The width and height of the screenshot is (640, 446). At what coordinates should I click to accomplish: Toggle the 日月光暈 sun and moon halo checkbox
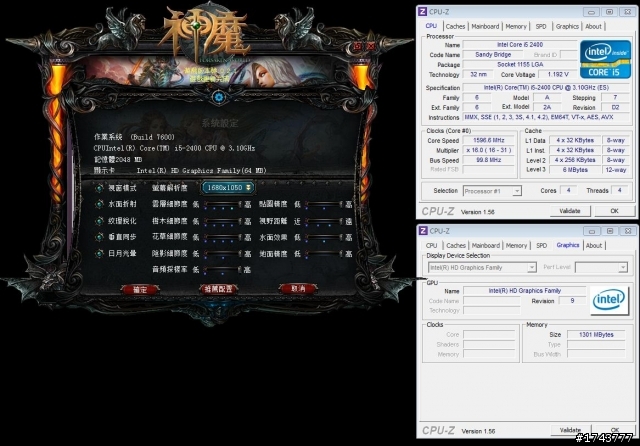point(99,254)
